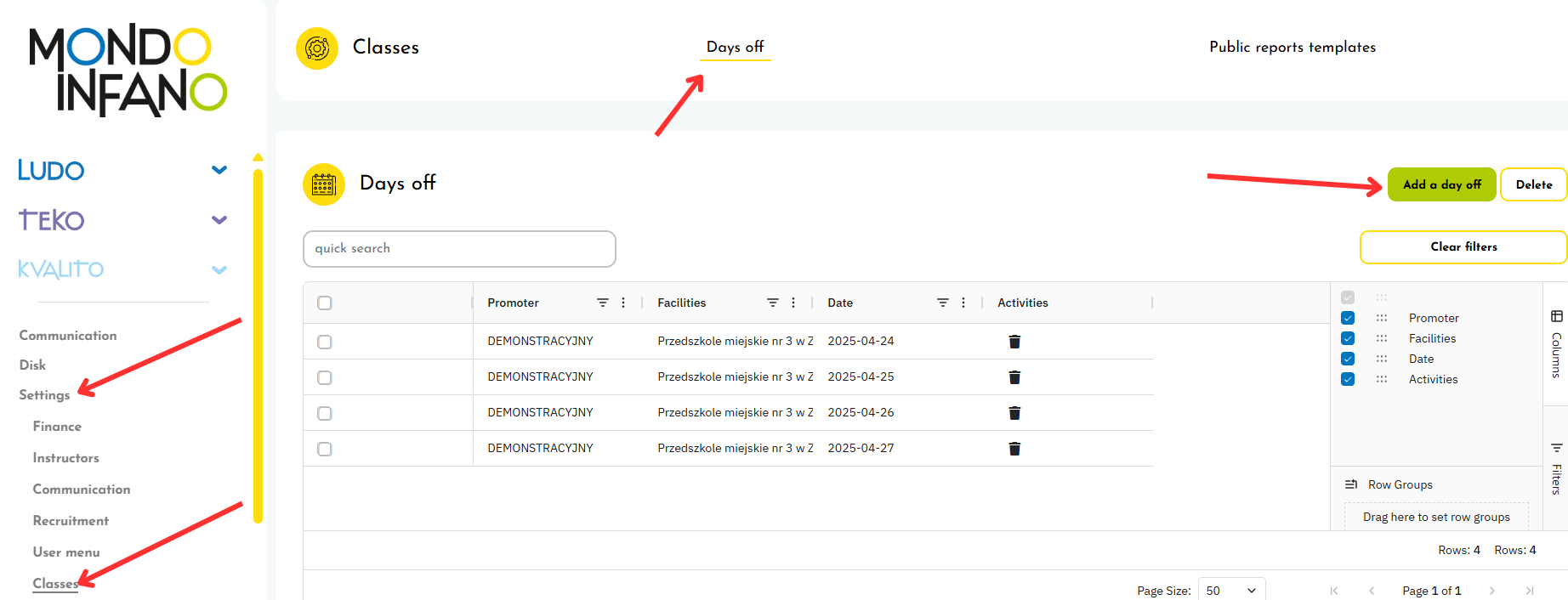The width and height of the screenshot is (1568, 600).
Task: Delete the 2025-04-24 day off row
Action: pyautogui.click(x=1014, y=342)
